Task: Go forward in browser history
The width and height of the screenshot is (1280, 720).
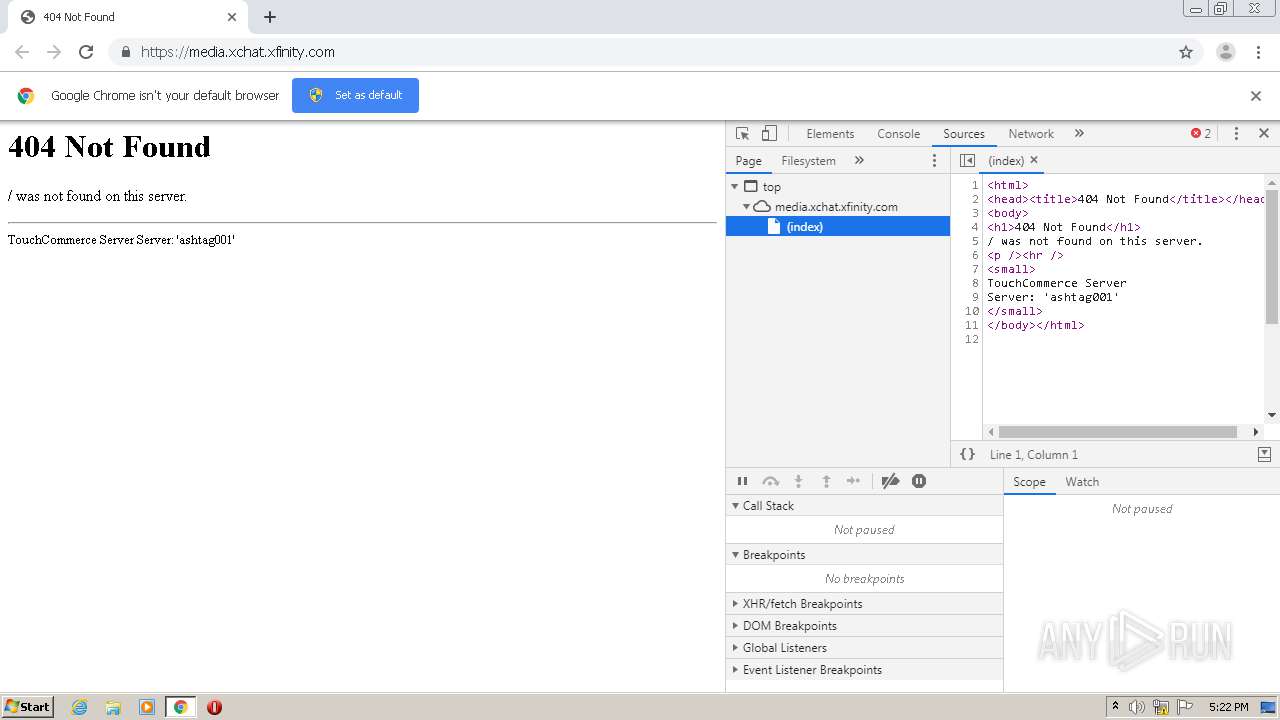Action: click(54, 52)
